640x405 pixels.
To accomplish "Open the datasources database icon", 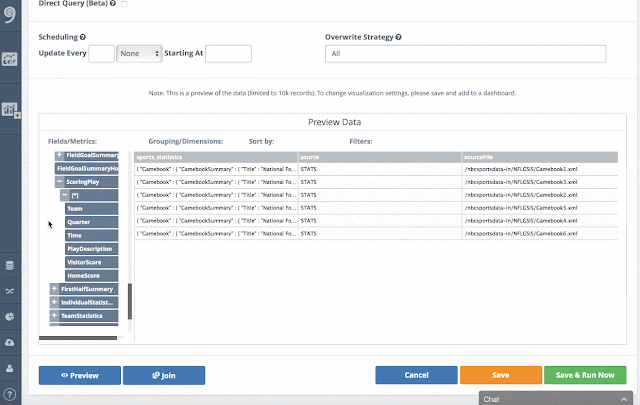I will [x=10, y=265].
